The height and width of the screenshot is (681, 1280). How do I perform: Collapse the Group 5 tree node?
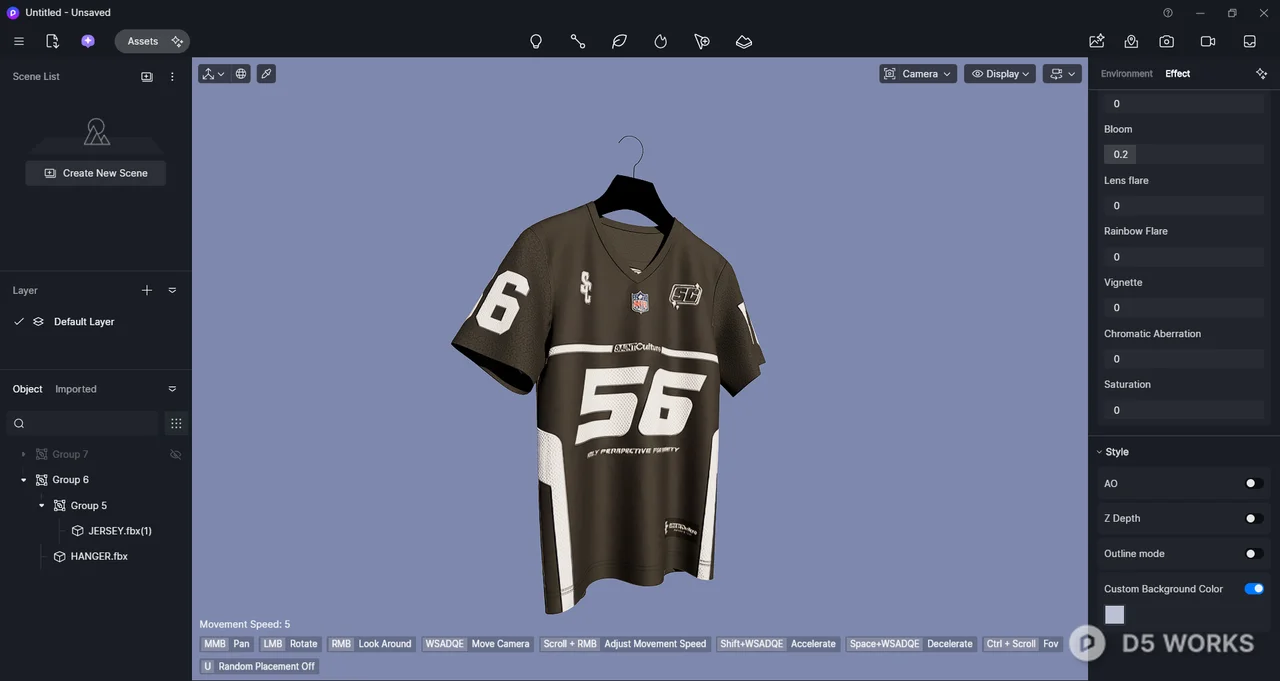pyautogui.click(x=41, y=506)
